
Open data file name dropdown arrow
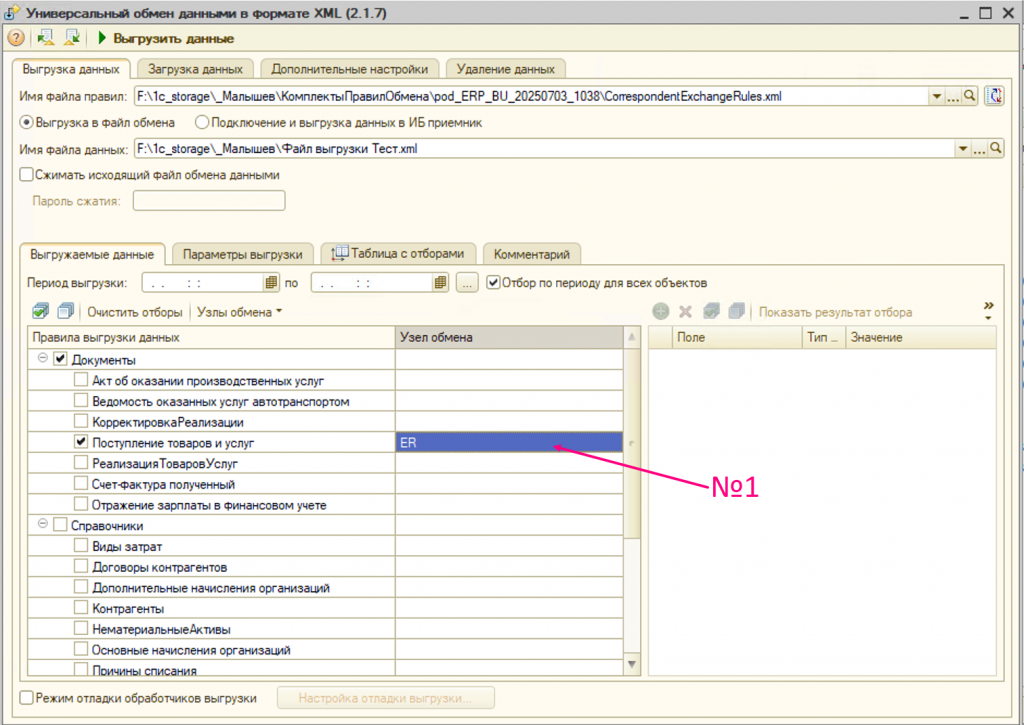click(x=963, y=148)
